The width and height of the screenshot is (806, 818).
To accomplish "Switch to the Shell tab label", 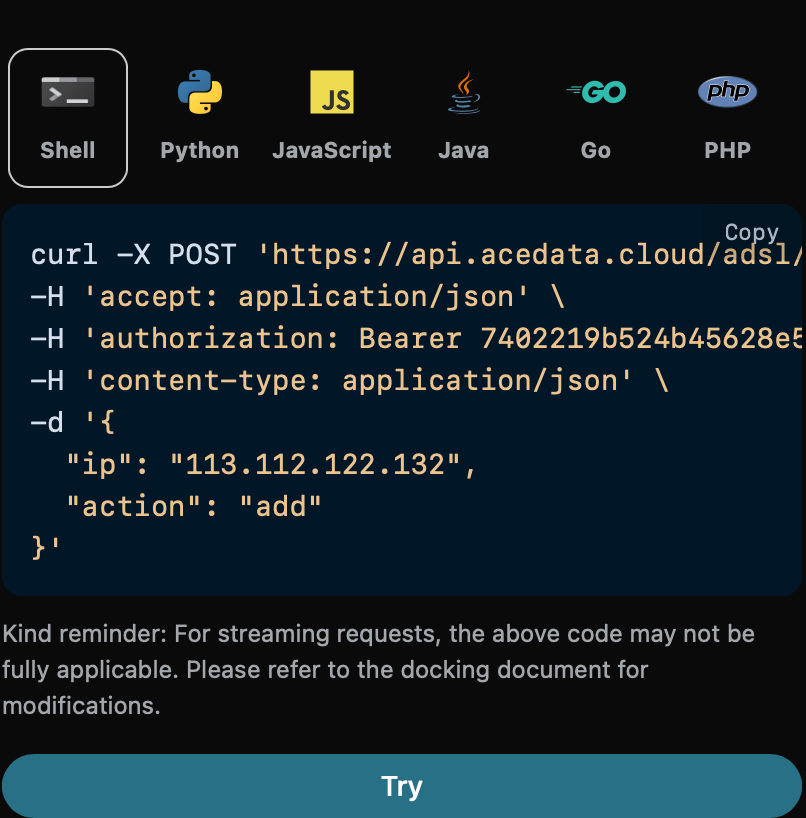I will coord(68,151).
